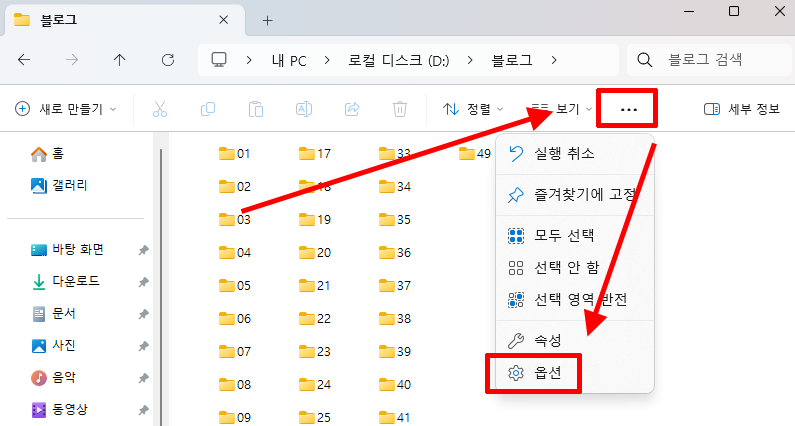
Task: Select folder 40
Action: 395,384
